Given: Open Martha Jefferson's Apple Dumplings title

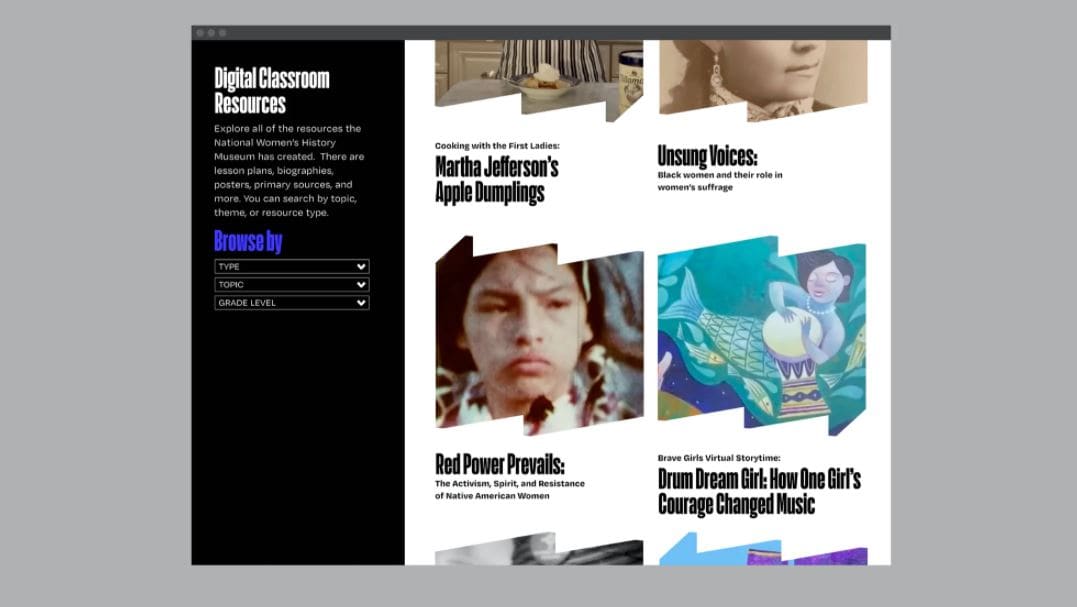Looking at the screenshot, I should click(496, 180).
